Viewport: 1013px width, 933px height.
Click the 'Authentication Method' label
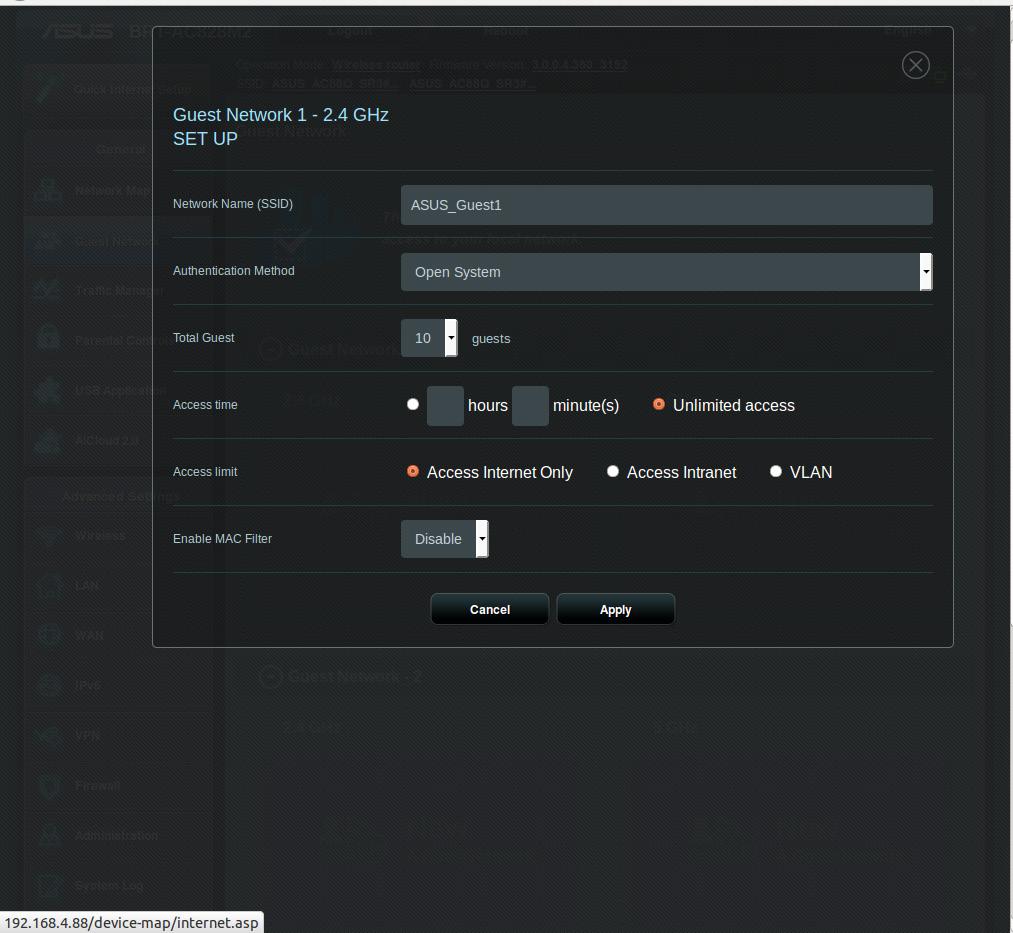[x=233, y=271]
